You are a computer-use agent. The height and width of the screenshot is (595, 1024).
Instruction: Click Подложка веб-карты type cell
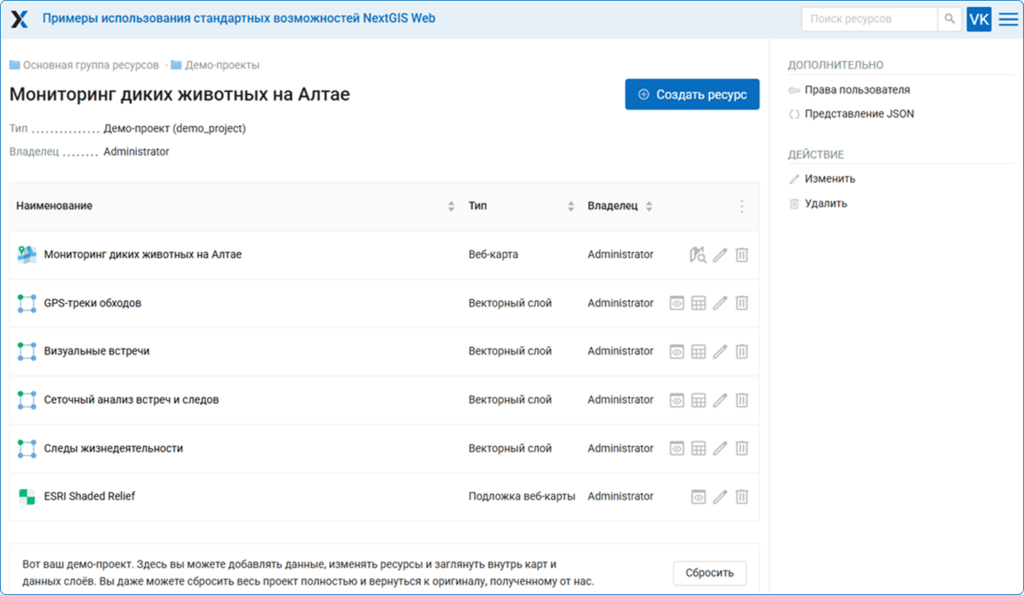[522, 496]
